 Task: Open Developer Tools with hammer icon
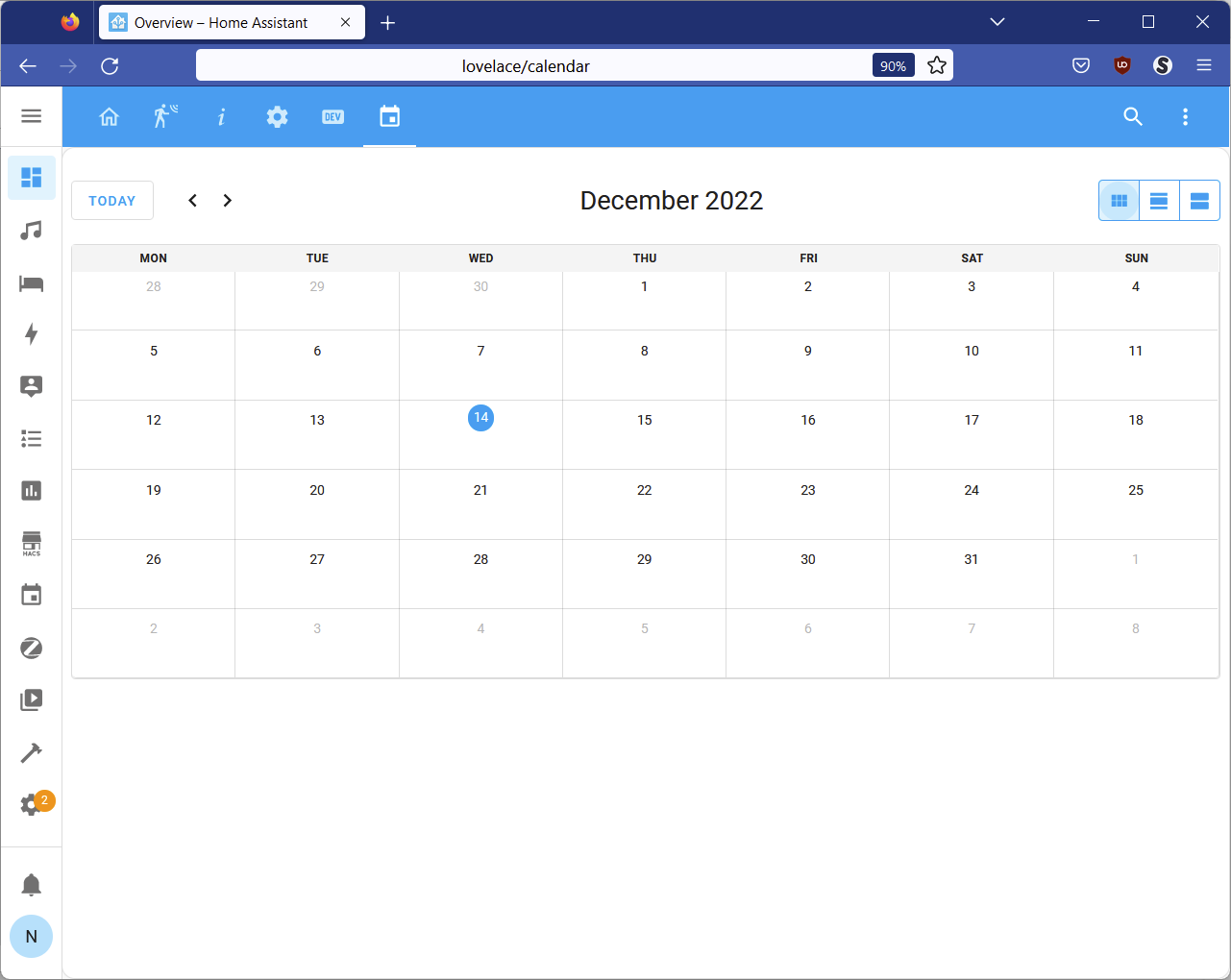(x=31, y=752)
